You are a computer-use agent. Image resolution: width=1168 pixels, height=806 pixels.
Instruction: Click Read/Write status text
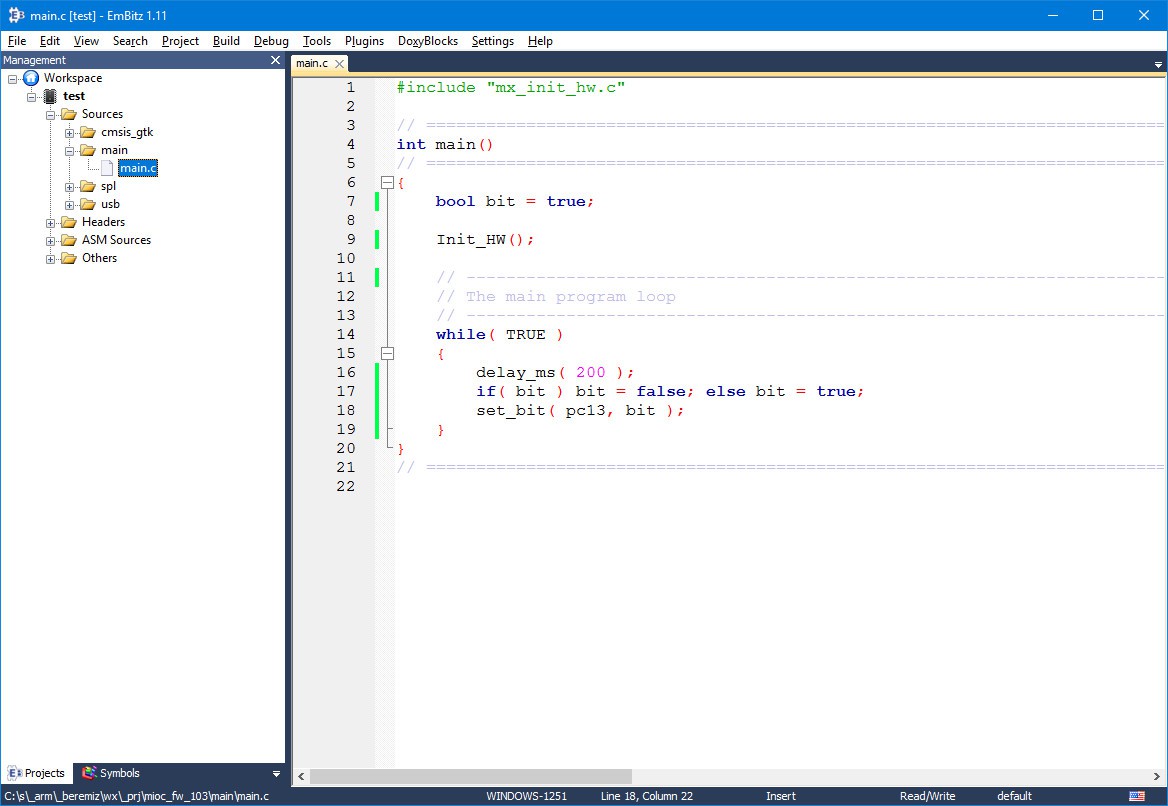(x=927, y=796)
